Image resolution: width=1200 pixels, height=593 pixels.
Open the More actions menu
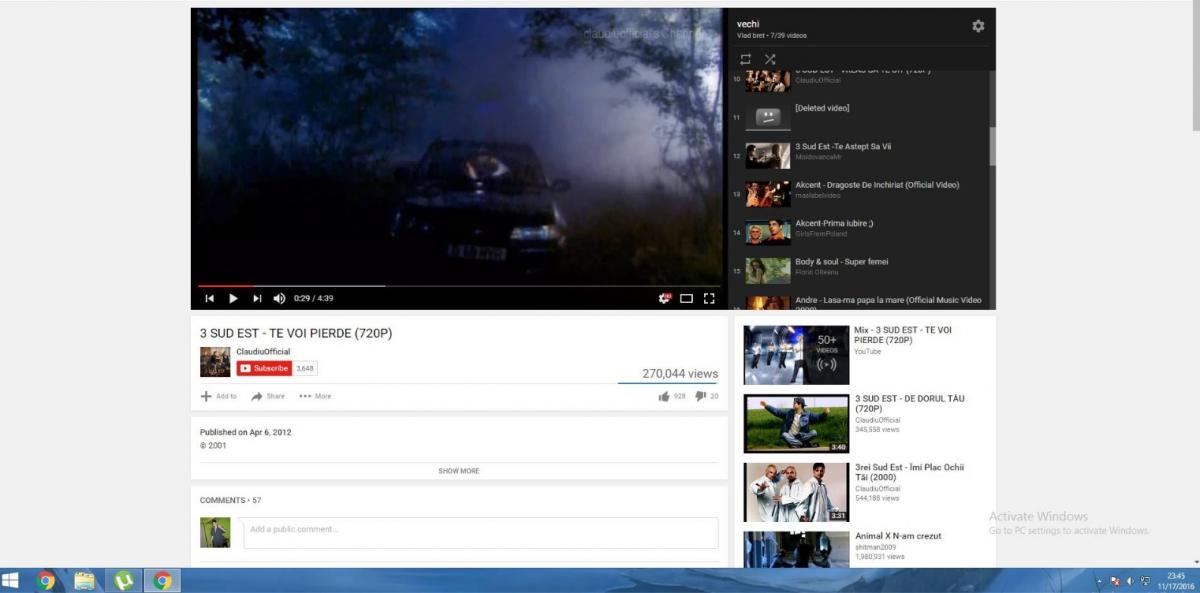tap(315, 396)
